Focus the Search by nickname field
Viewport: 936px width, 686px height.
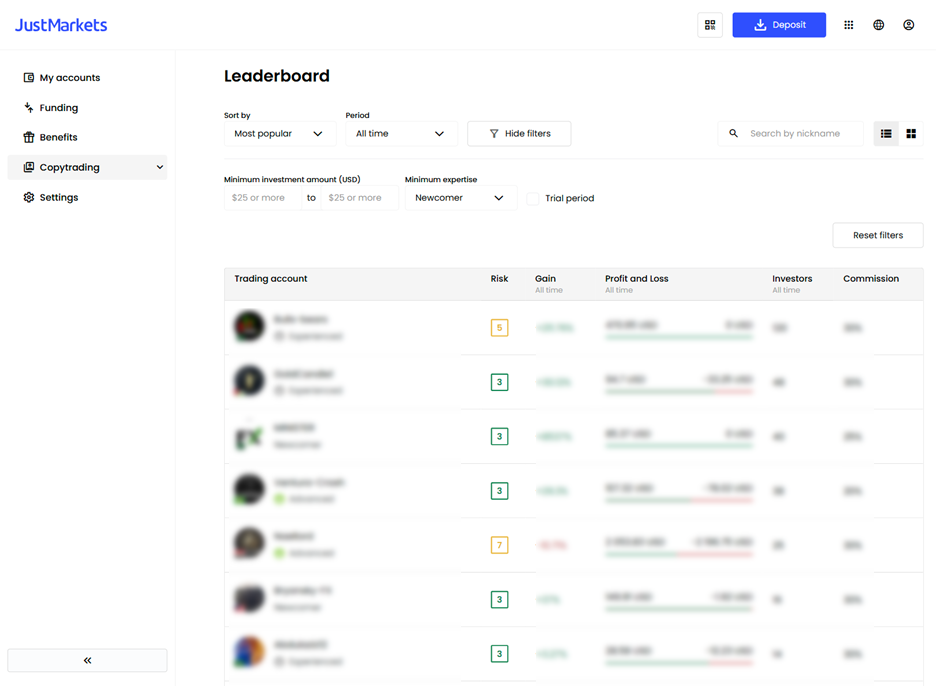pyautogui.click(x=790, y=134)
